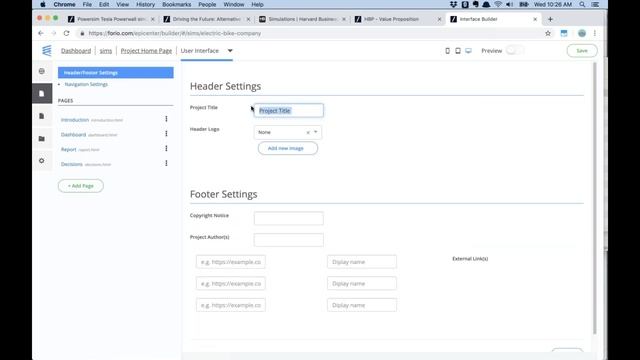This screenshot has width=640, height=360.
Task: Click the third external link URL field
Action: [x=231, y=305]
